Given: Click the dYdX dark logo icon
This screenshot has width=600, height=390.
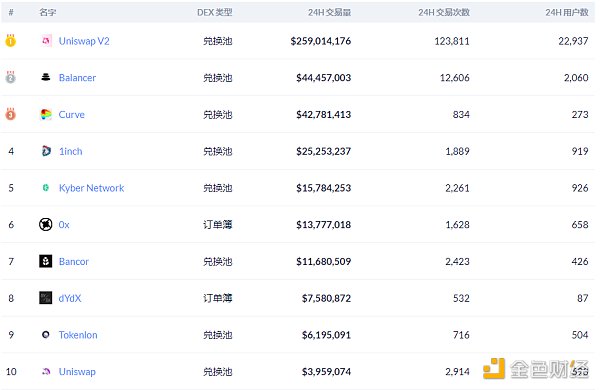Looking at the screenshot, I should [46, 298].
